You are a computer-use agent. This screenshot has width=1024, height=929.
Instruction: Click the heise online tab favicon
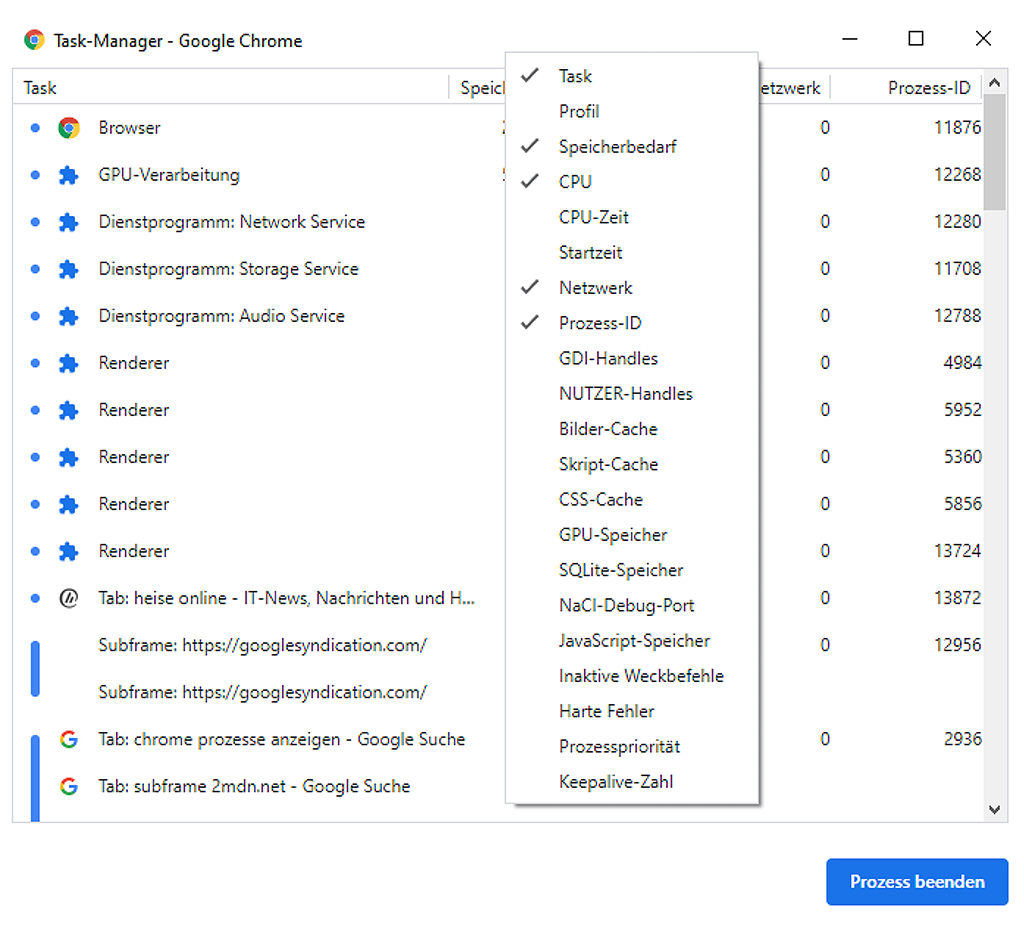click(x=69, y=598)
